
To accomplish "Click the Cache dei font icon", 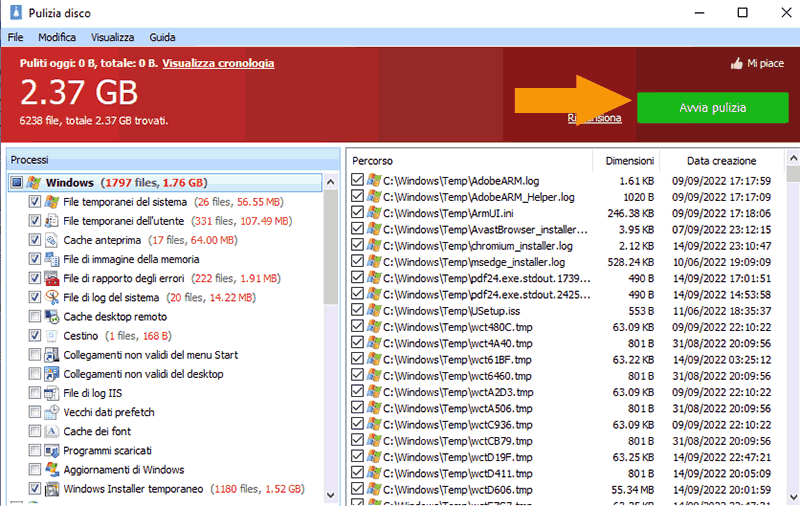I will pyautogui.click(x=52, y=431).
